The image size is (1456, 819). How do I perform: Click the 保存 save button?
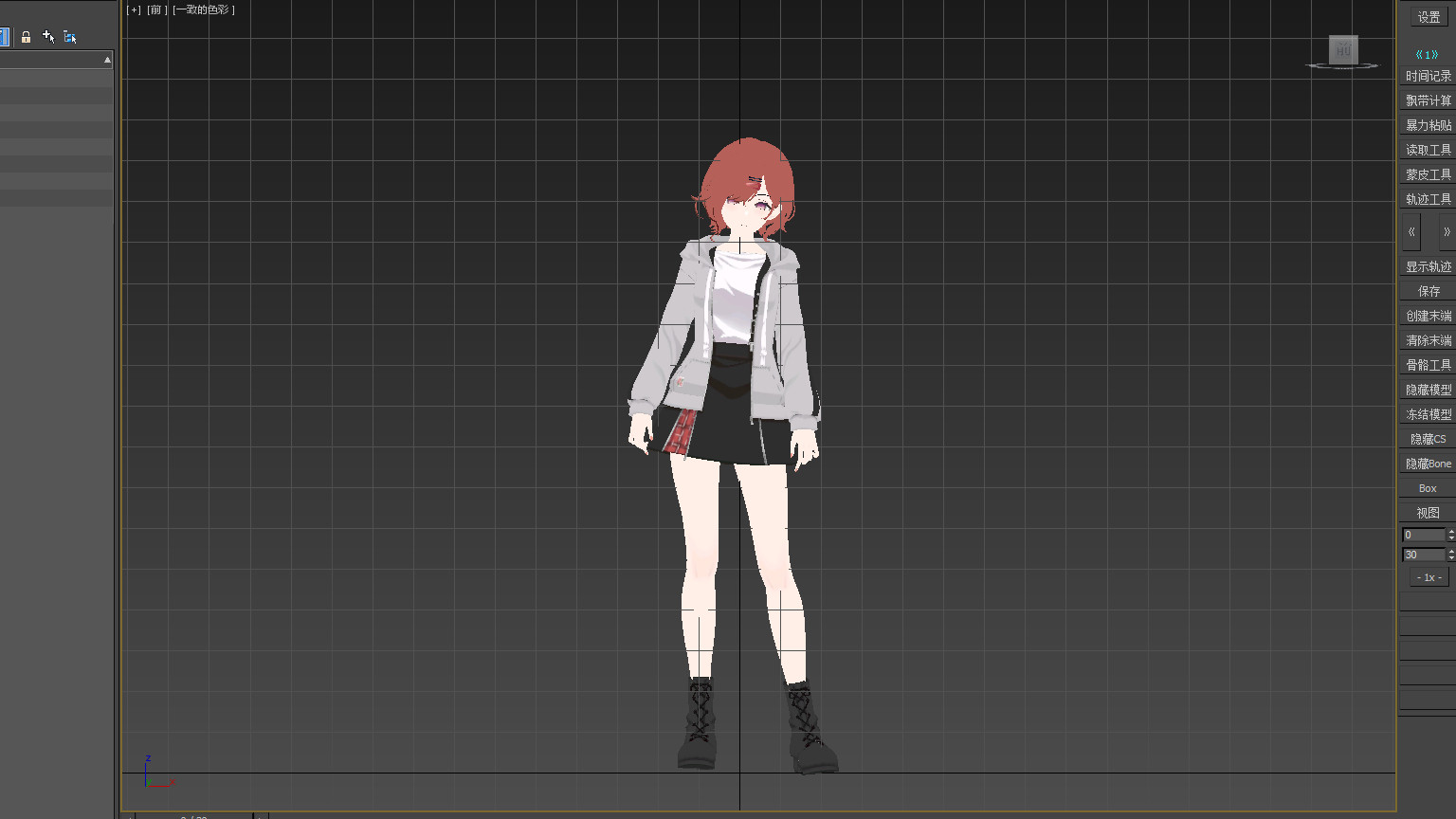tap(1428, 291)
